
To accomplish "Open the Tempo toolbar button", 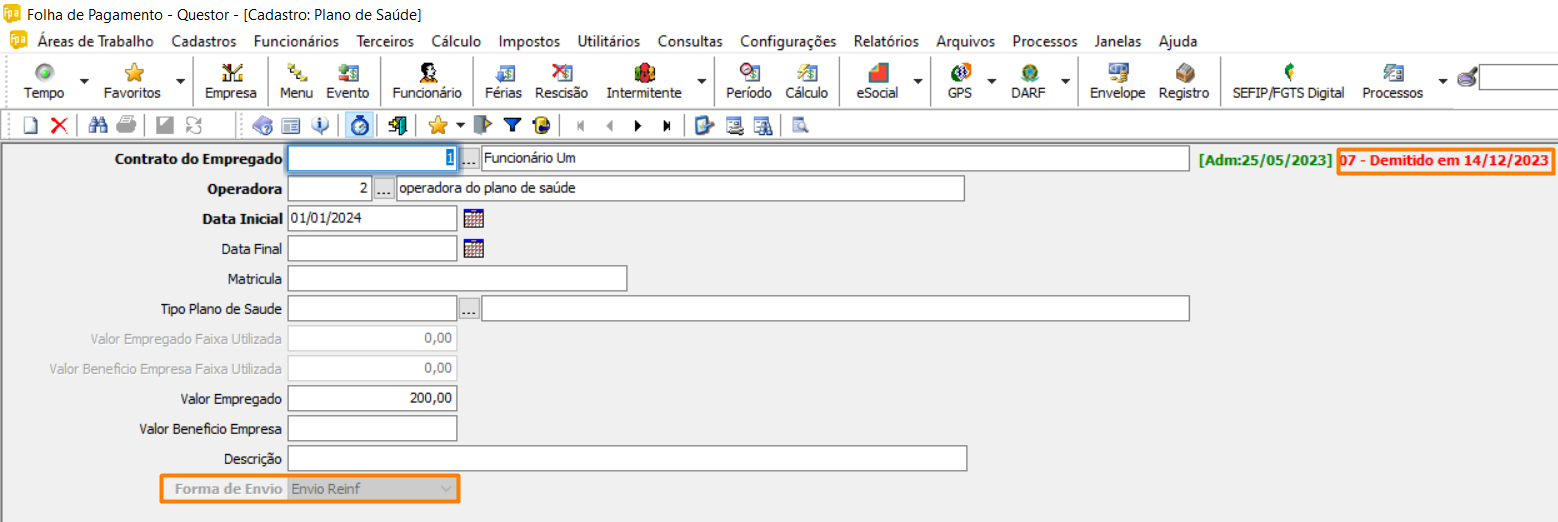I will coord(44,81).
